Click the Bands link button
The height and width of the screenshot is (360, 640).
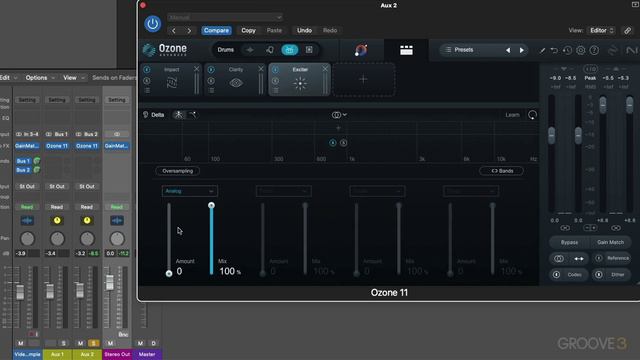(x=501, y=171)
